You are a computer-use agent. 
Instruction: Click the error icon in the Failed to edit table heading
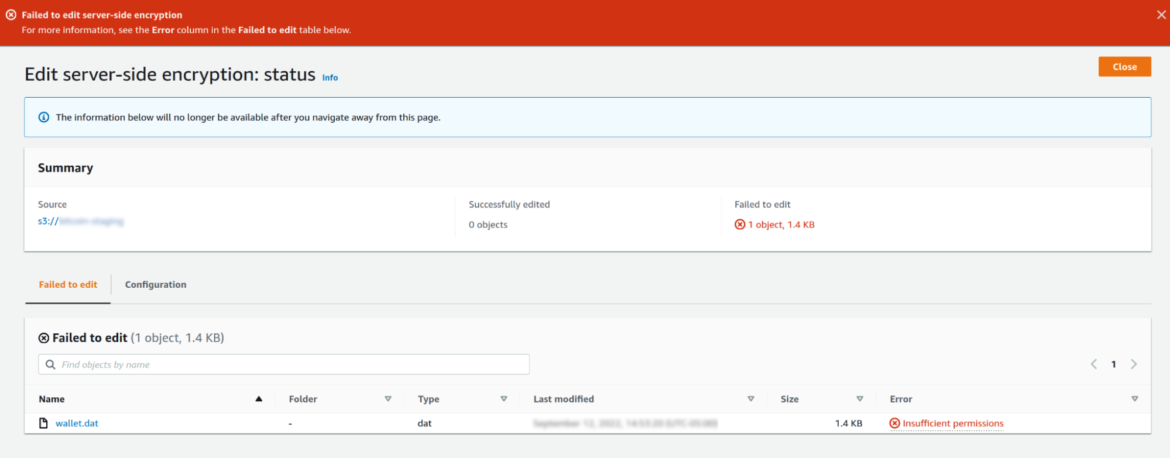pos(43,338)
